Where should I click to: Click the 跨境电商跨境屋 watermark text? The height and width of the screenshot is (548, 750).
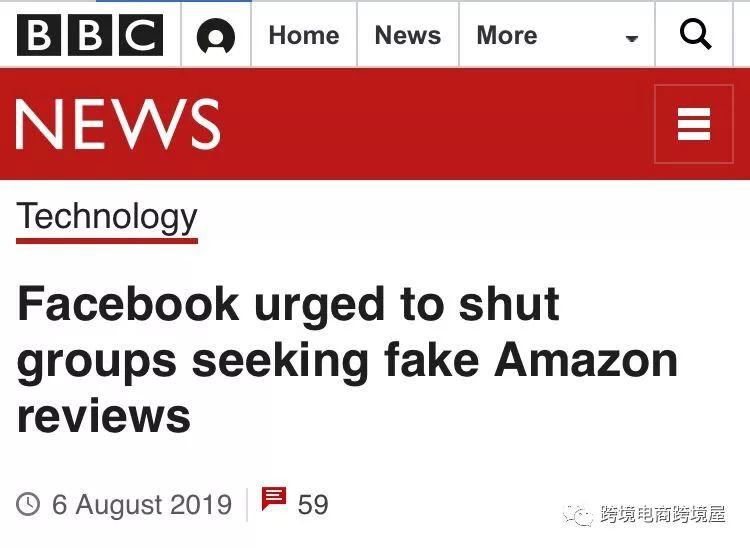click(662, 515)
